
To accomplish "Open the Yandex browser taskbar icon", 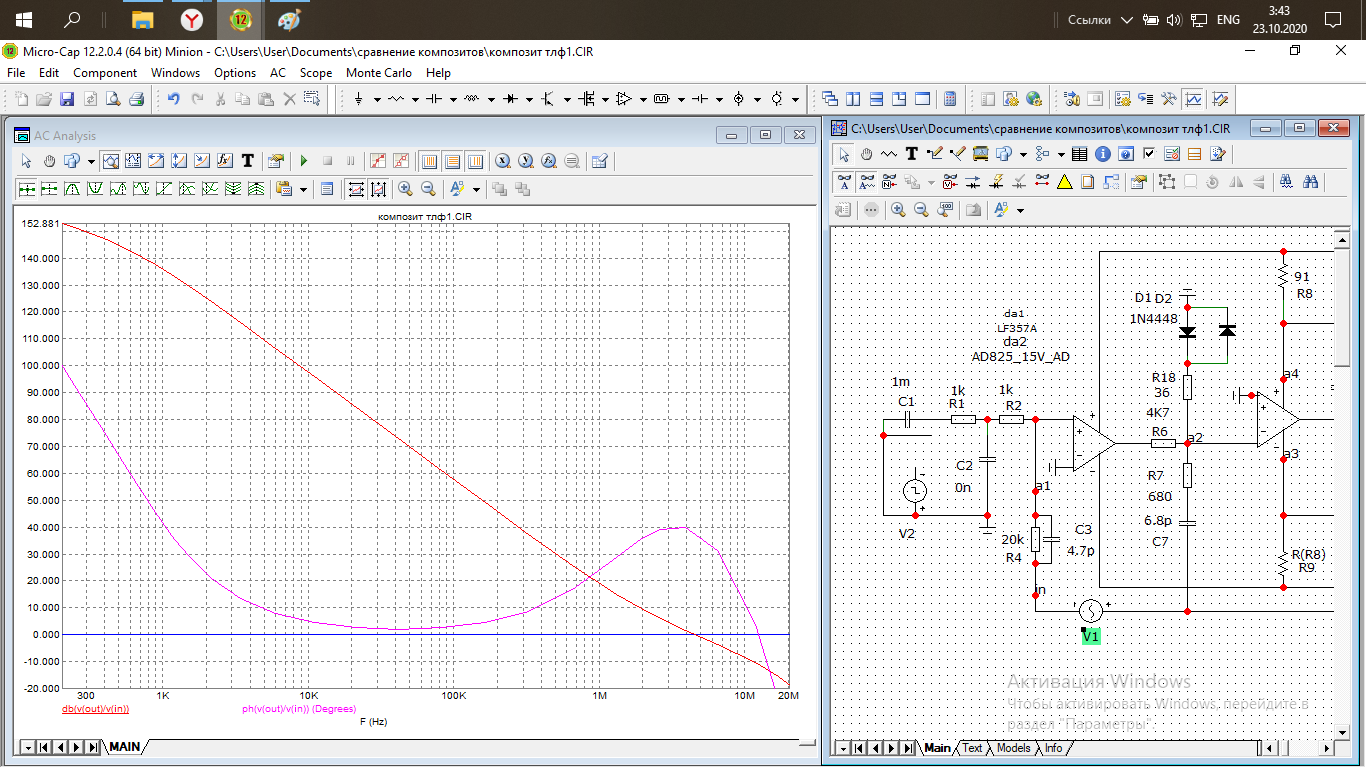I will pos(192,20).
